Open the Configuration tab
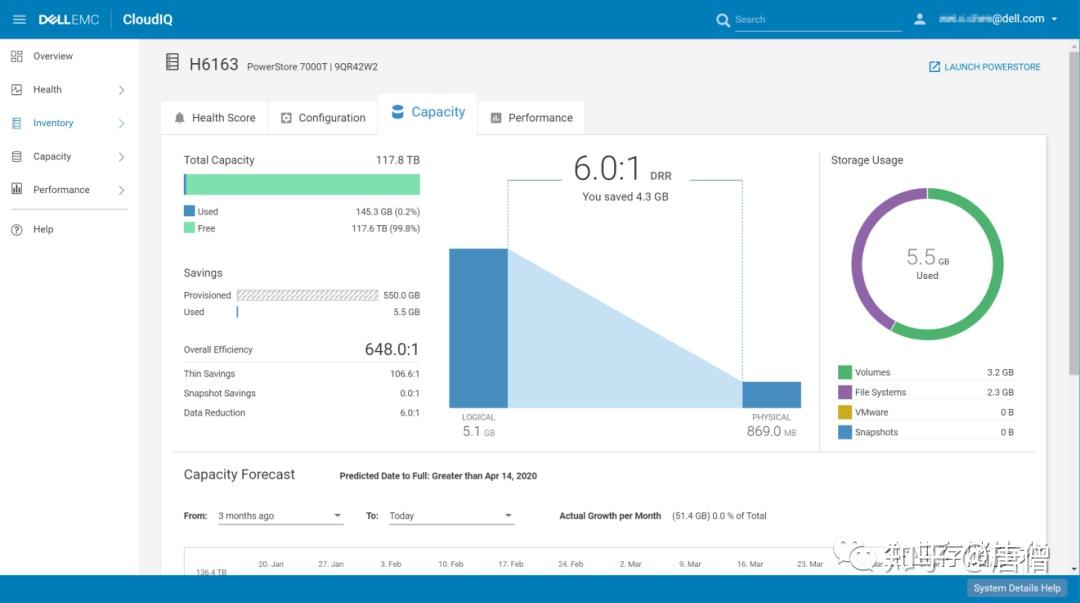1080x603 pixels. [x=322, y=117]
